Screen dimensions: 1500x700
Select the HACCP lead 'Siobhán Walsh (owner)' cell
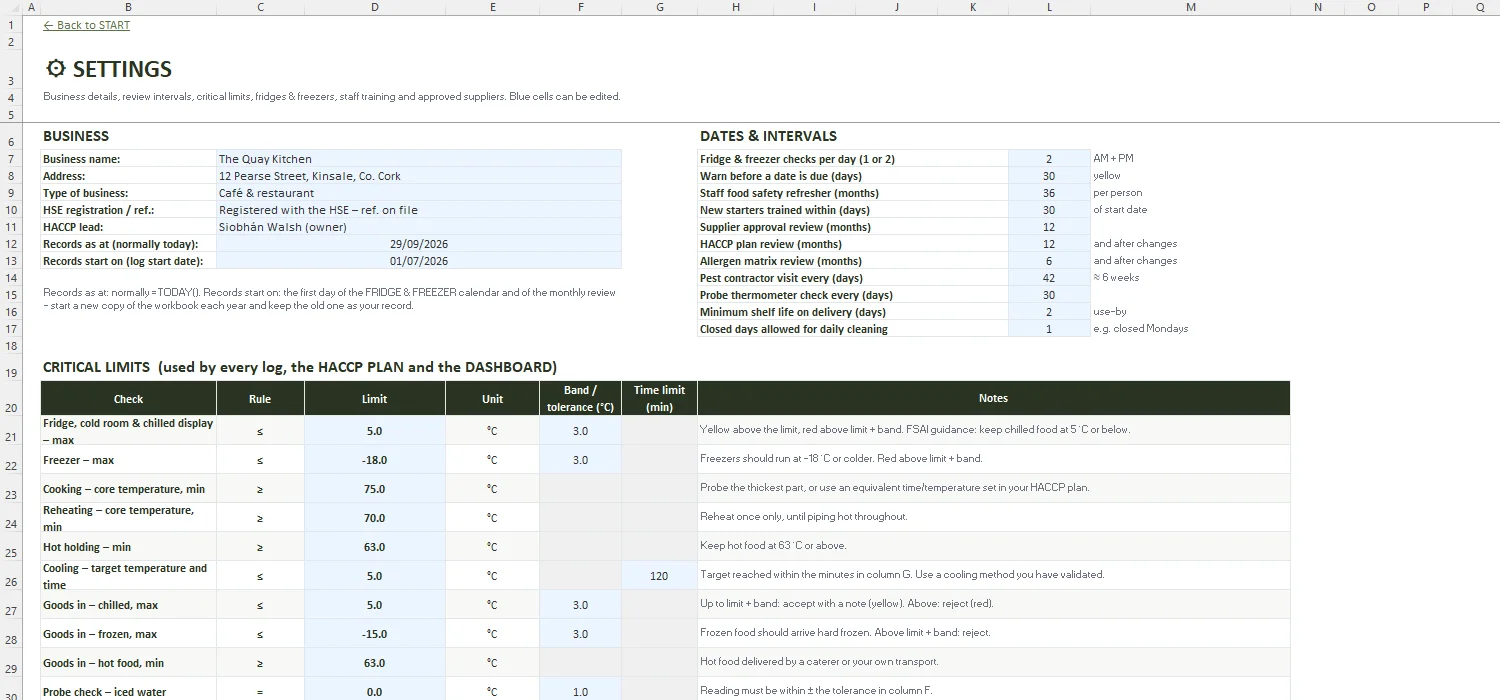click(x=419, y=227)
